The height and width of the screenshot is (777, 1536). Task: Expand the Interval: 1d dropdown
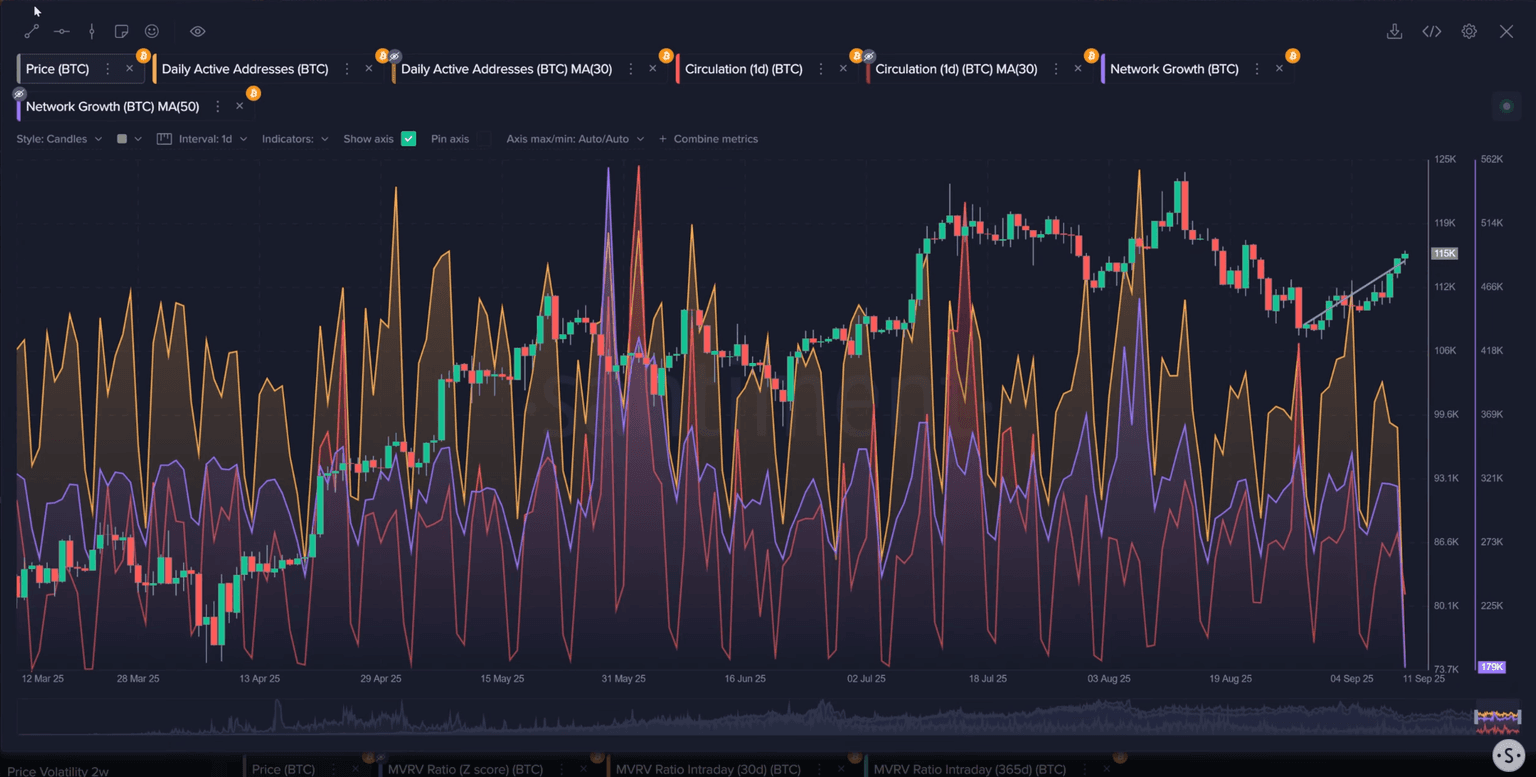[212, 139]
